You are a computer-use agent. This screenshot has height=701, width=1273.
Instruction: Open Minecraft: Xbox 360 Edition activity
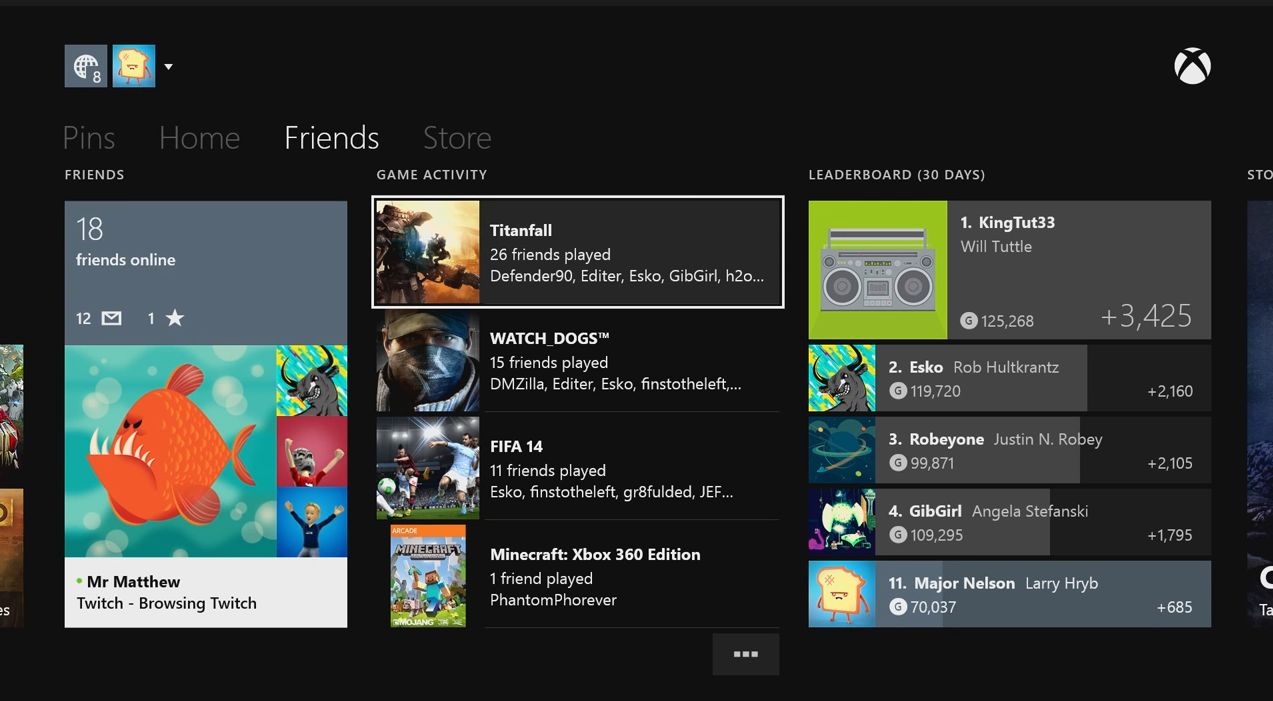tap(578, 576)
